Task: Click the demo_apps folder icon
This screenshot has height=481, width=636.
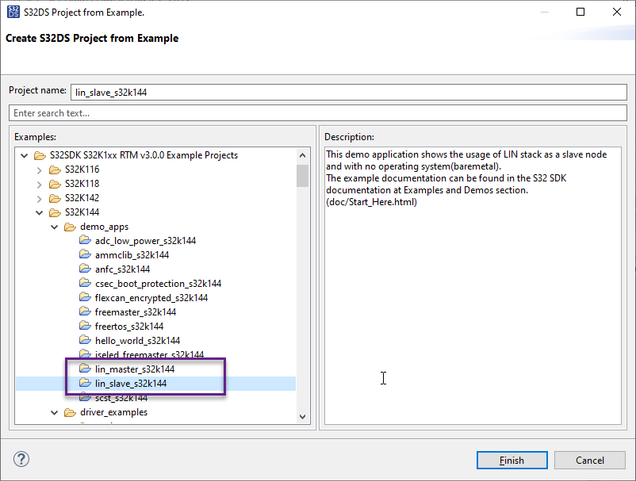Action: click(x=70, y=227)
